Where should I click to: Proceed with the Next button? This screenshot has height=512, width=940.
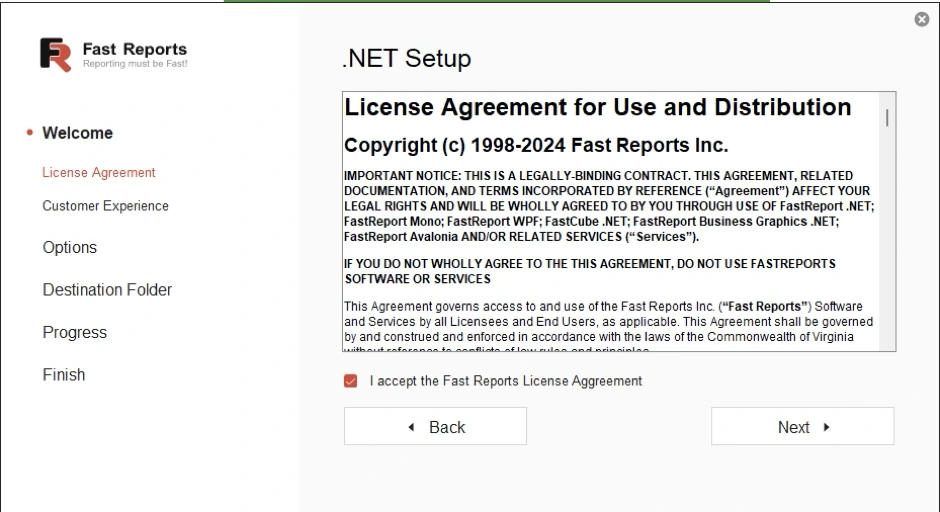(x=802, y=426)
